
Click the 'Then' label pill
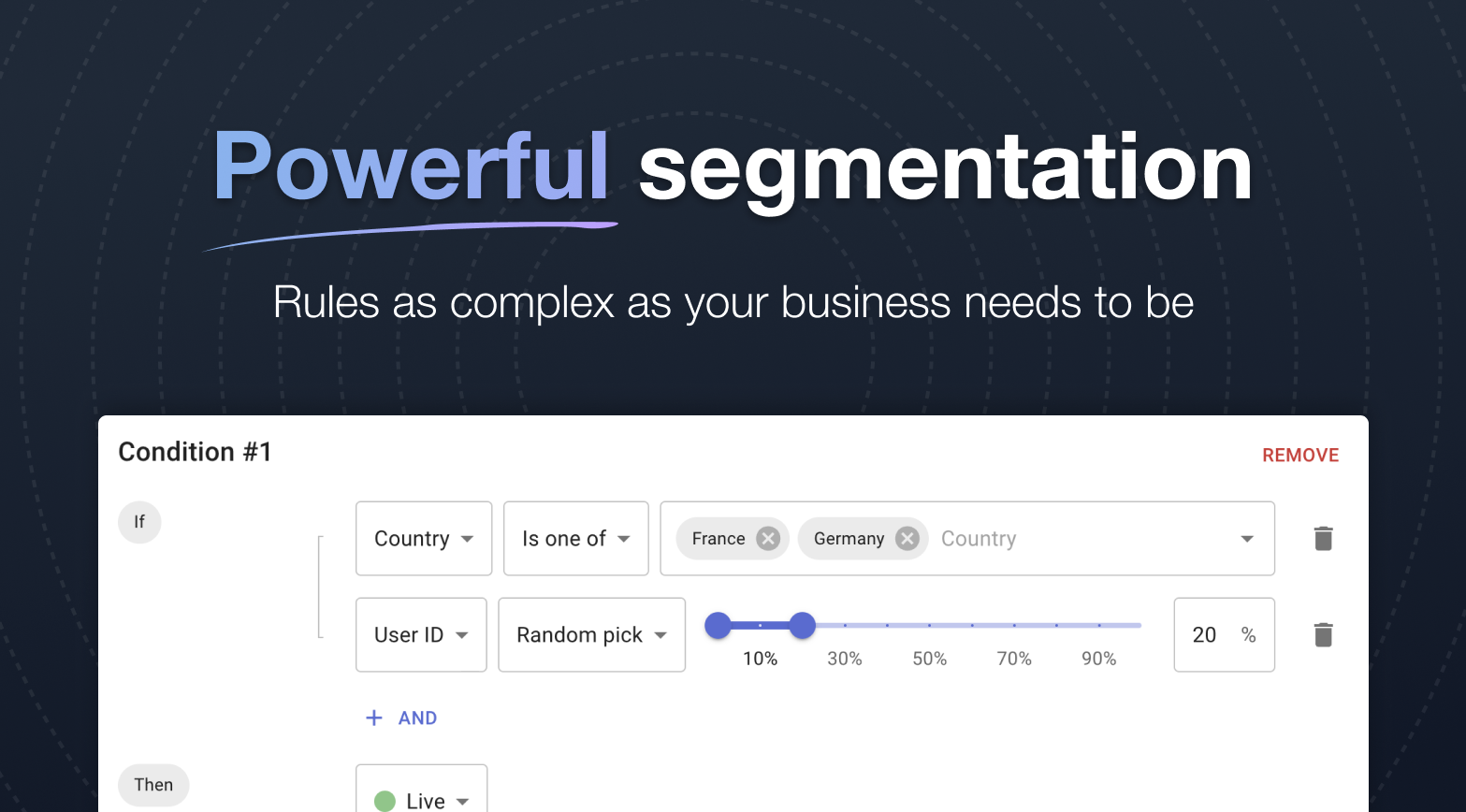click(153, 785)
